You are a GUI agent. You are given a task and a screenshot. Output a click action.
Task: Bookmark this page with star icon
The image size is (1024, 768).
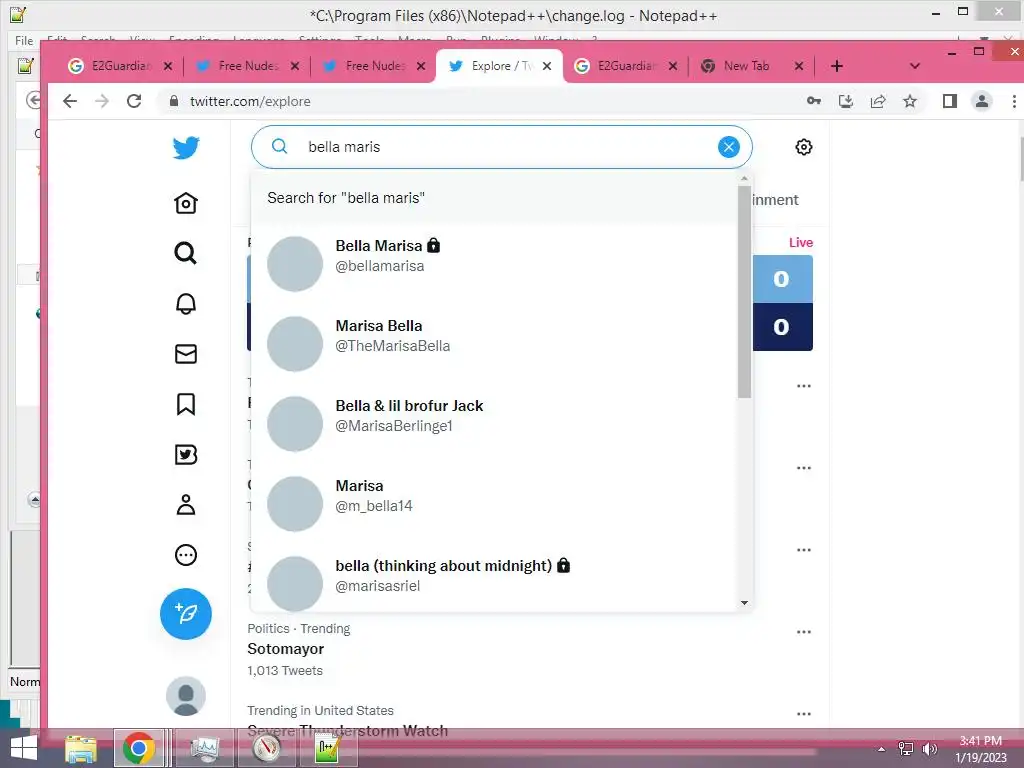(910, 101)
